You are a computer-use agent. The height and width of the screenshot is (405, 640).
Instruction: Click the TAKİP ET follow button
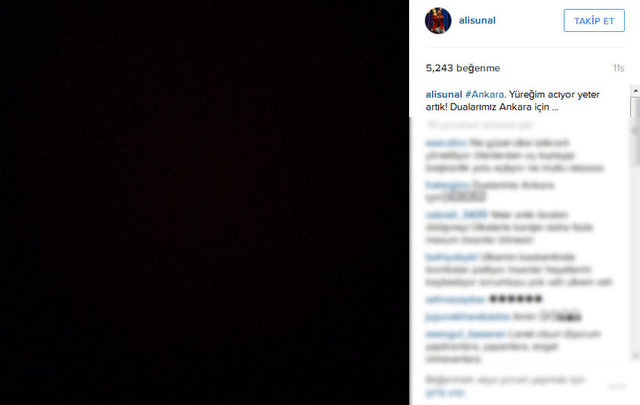[x=594, y=20]
